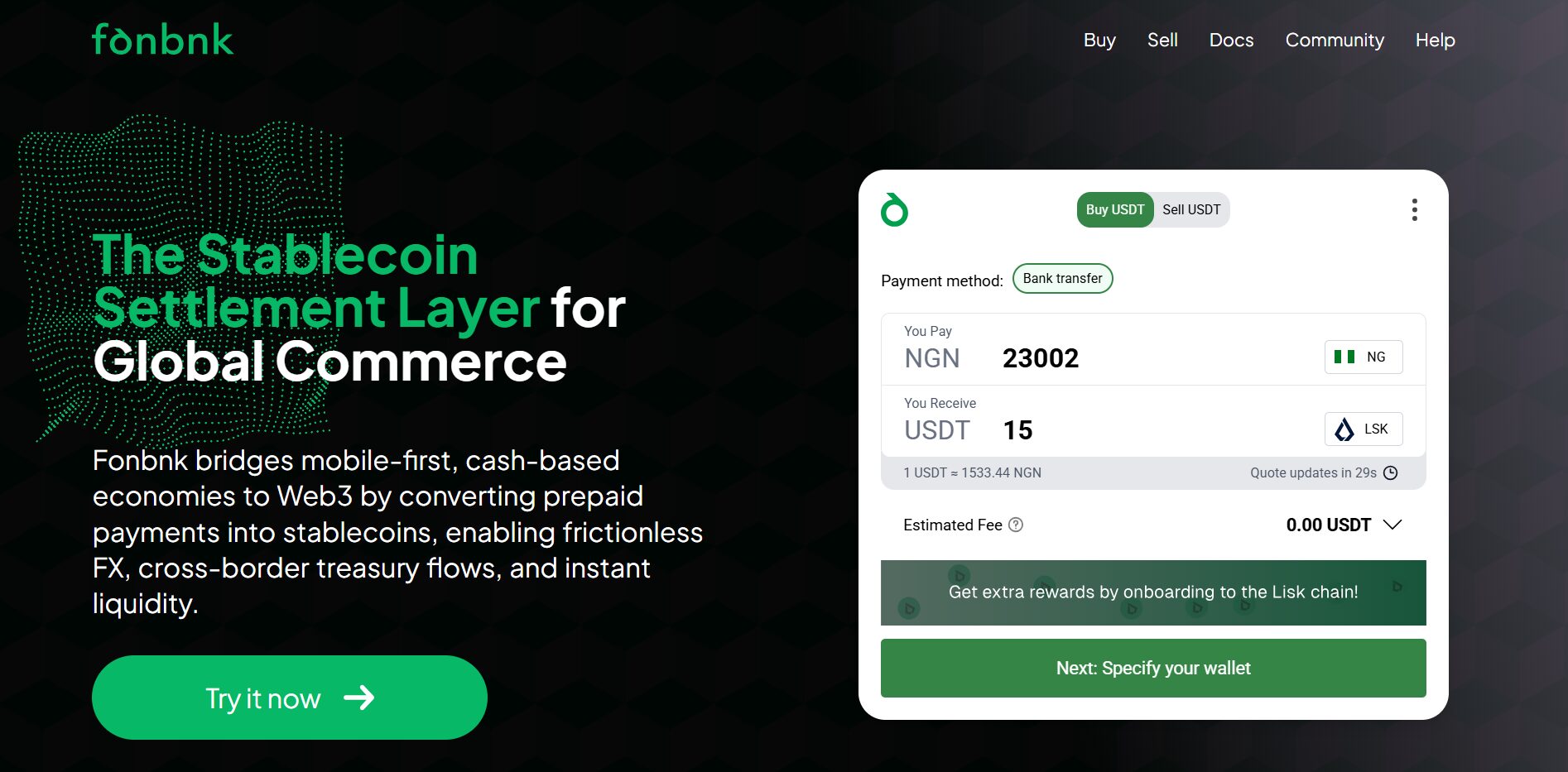Click the green widget logo icon

coord(894,210)
